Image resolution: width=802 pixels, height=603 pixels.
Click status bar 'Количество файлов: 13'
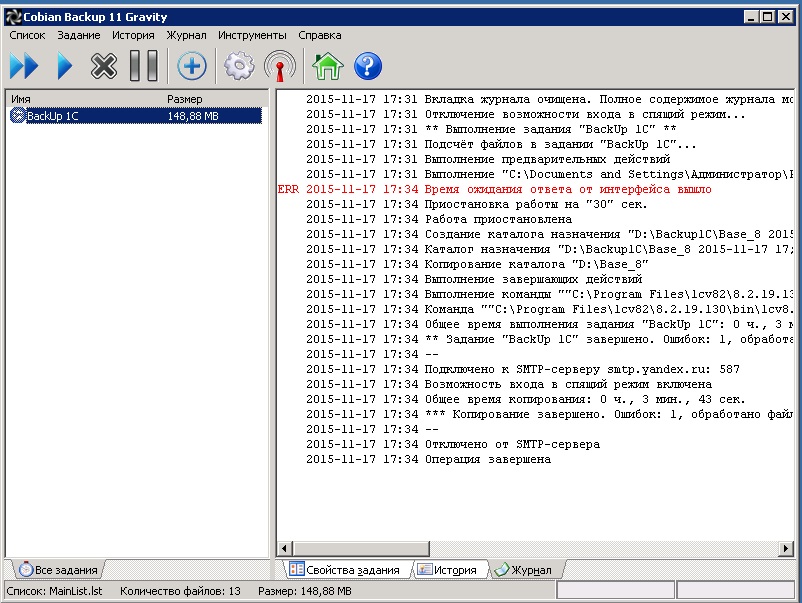pyautogui.click(x=180, y=591)
